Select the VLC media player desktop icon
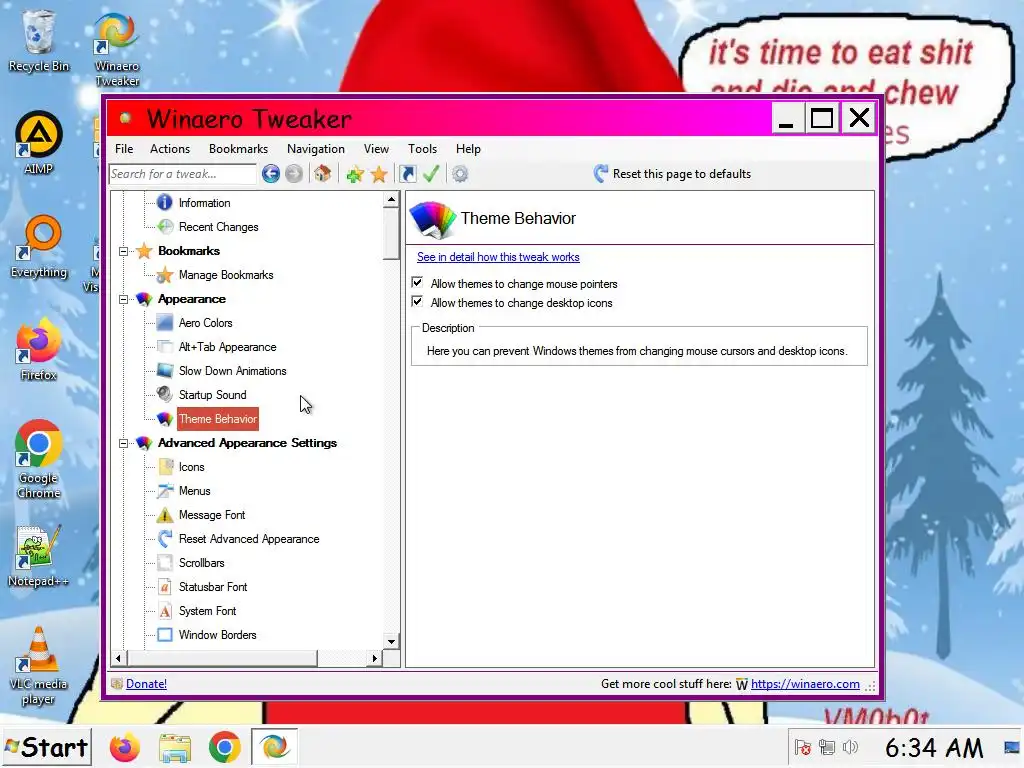1024x768 pixels. (38, 666)
